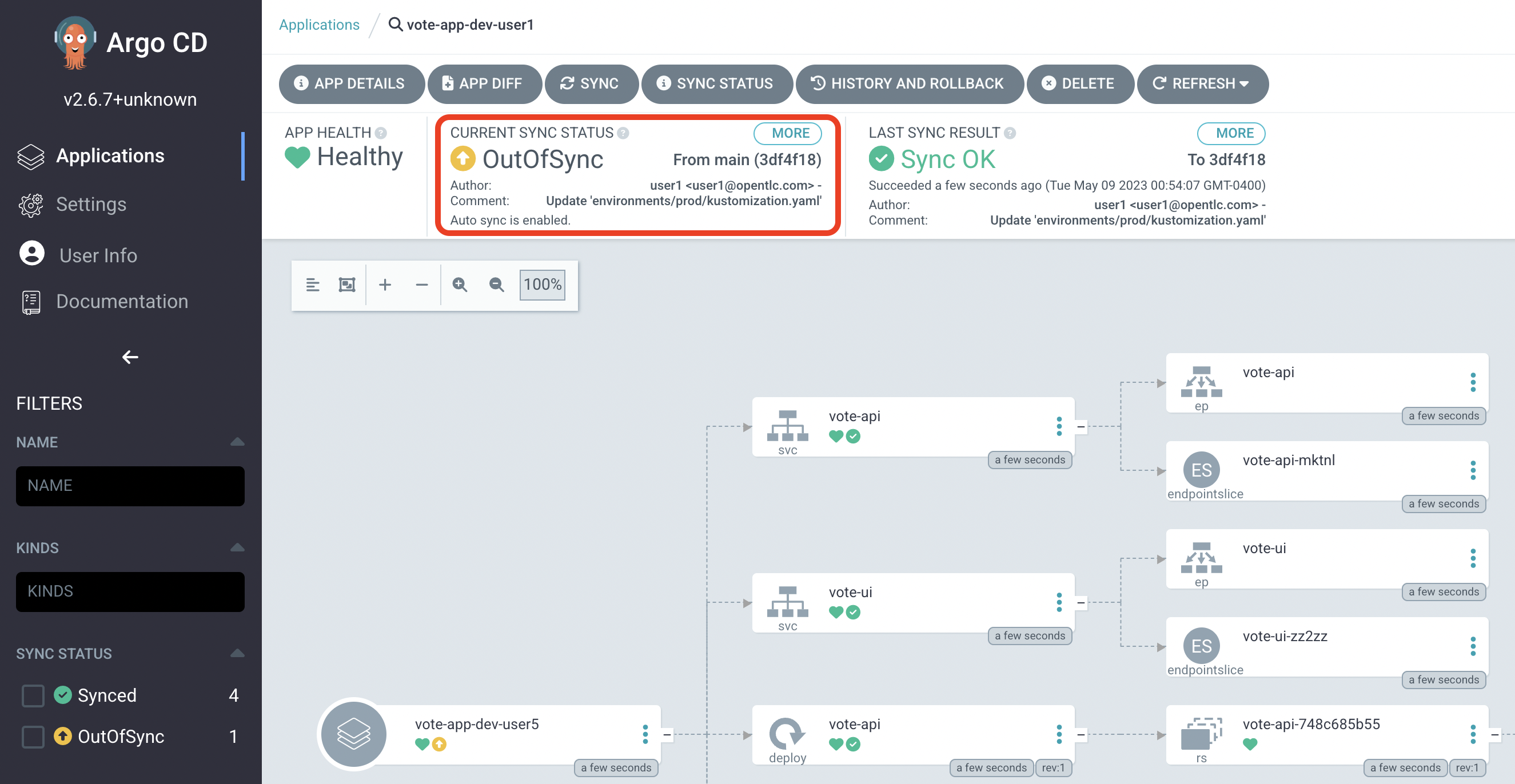Open Settings via the gear icon
1515x784 pixels.
pyautogui.click(x=30, y=205)
